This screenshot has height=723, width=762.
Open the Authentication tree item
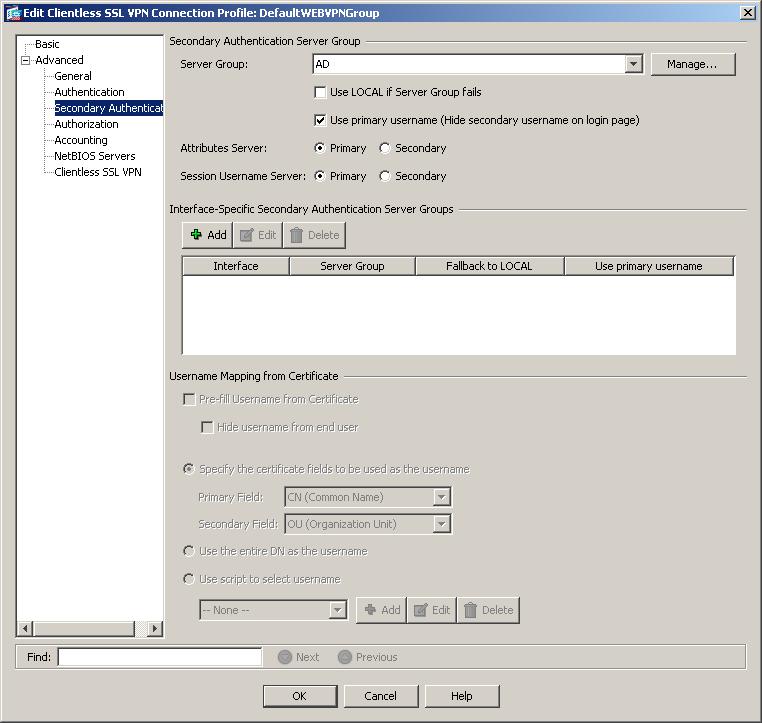click(89, 92)
